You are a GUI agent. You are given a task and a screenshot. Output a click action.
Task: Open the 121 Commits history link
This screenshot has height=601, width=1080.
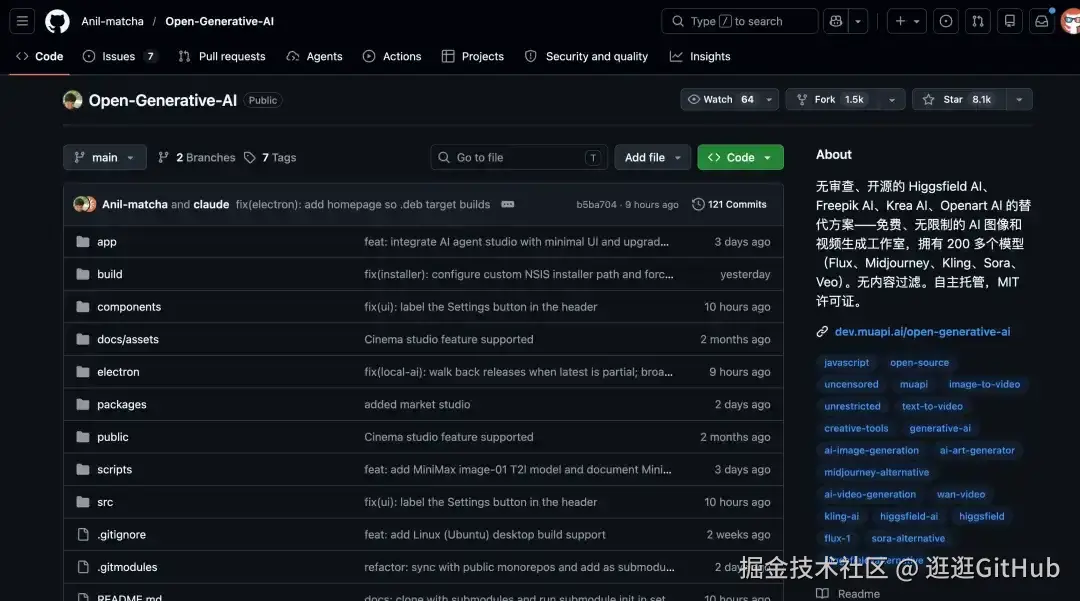click(x=729, y=204)
